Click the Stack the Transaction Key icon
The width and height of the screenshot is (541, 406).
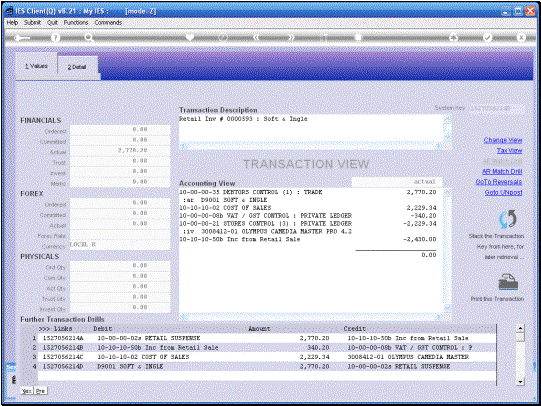[x=508, y=219]
